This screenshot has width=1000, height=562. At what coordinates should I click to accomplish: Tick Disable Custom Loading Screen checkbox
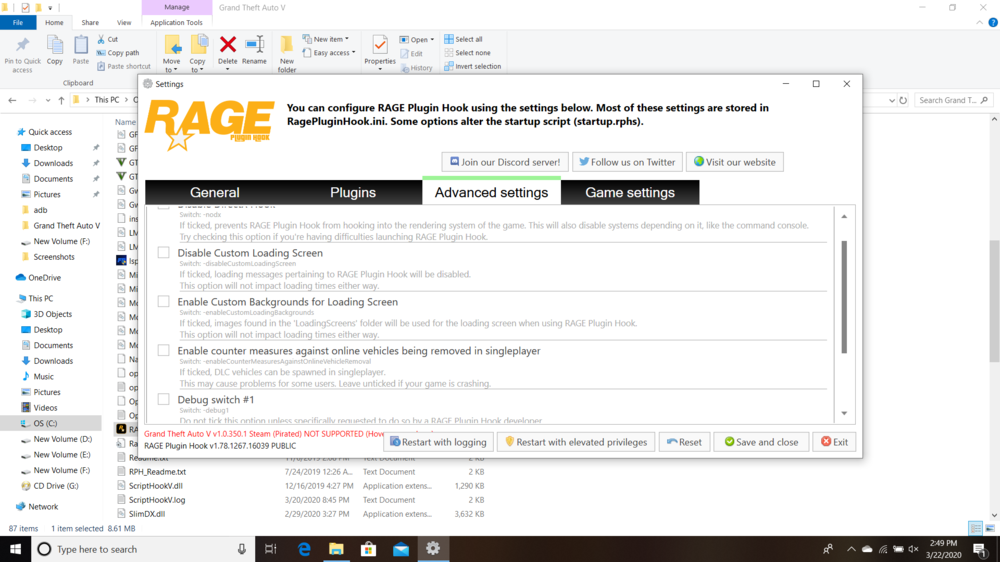(x=164, y=253)
